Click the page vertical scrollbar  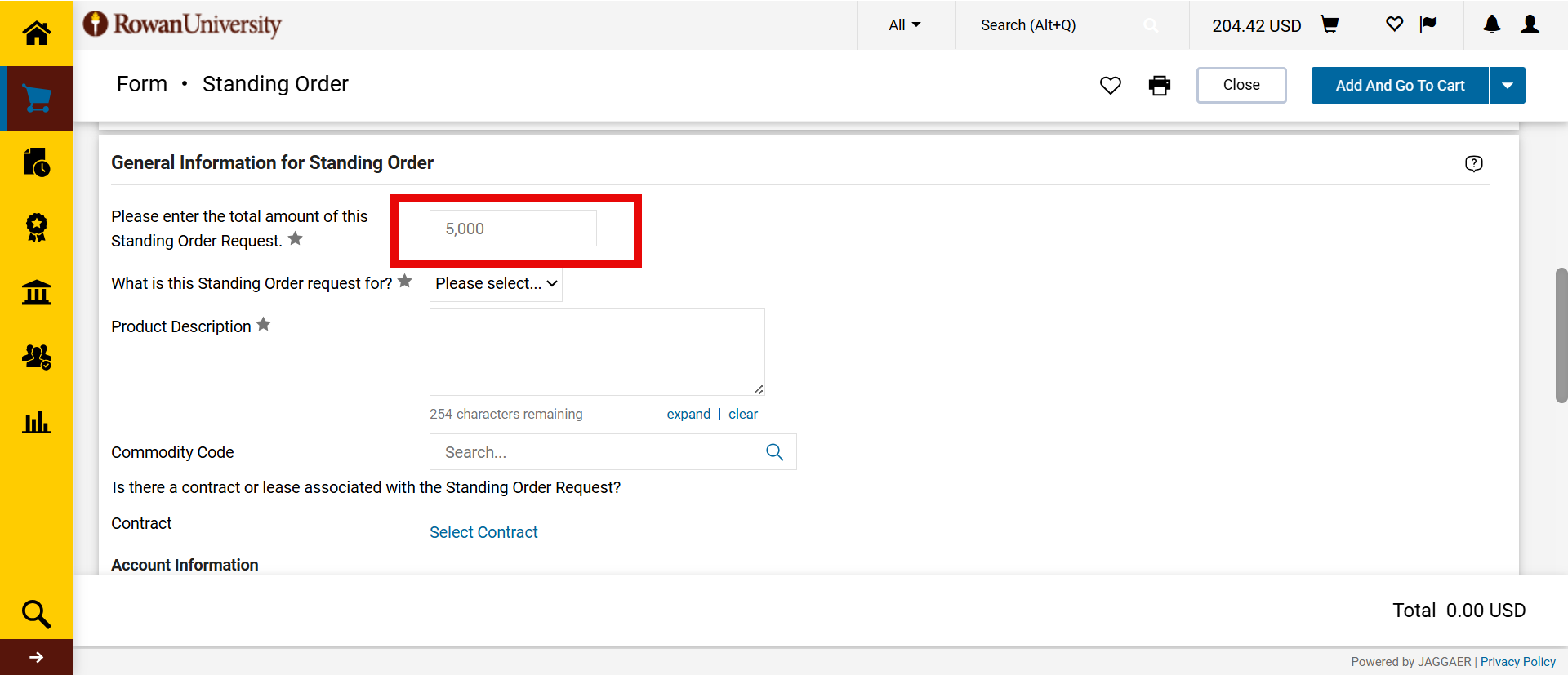point(1561,335)
